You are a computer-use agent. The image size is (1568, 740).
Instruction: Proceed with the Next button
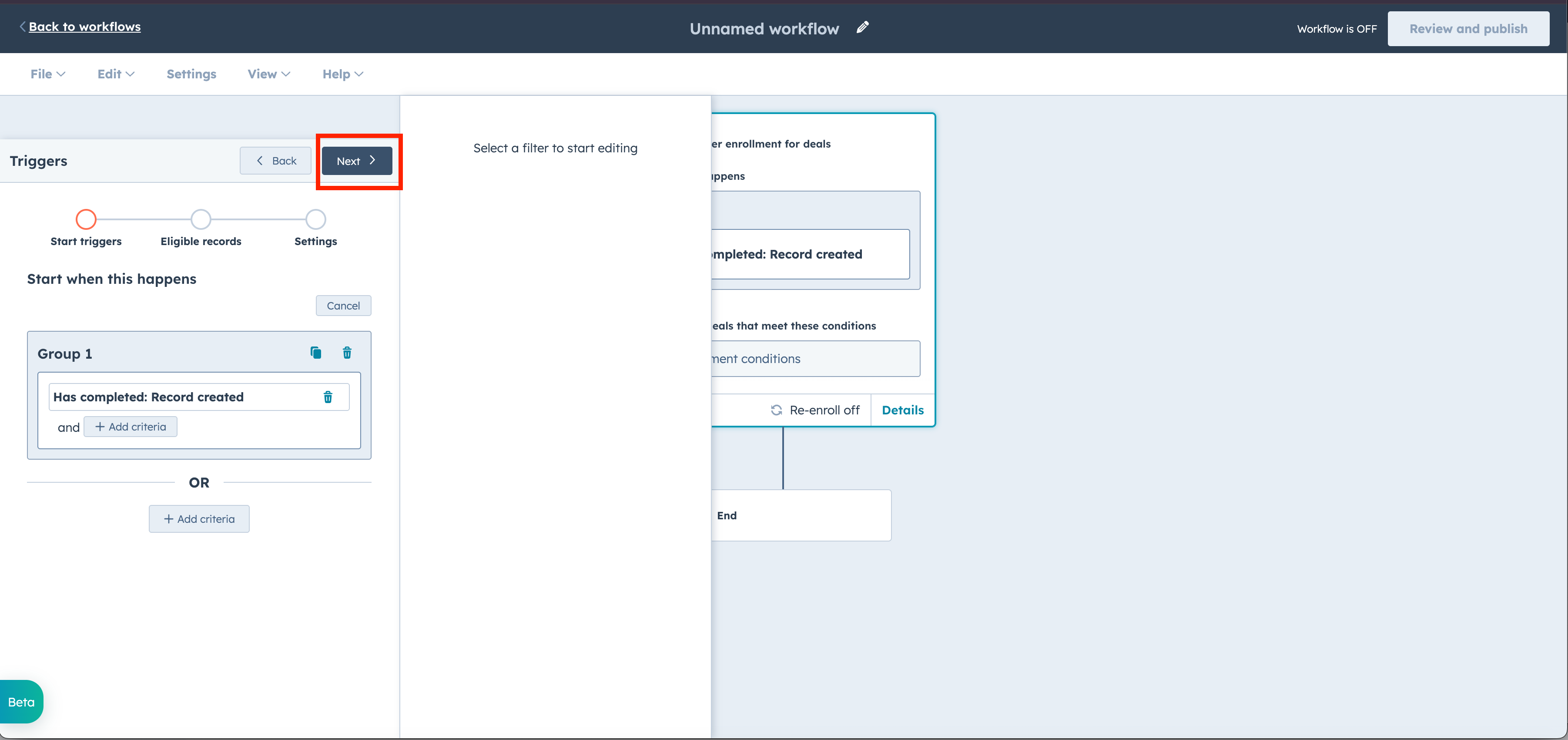click(357, 161)
